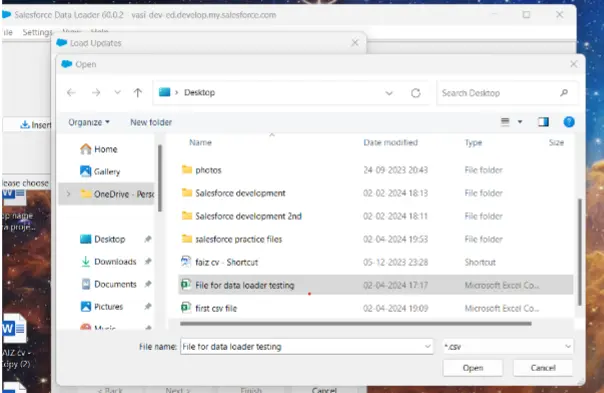Sort by Date modified column
The width and height of the screenshot is (604, 393).
(390, 143)
